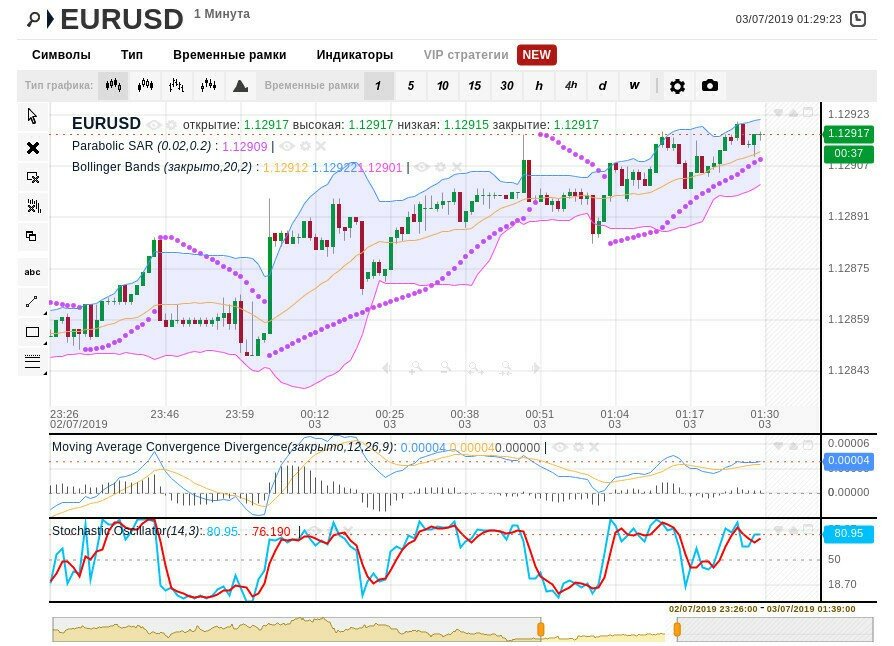Click the search magnifier next to EURUSD
The image size is (894, 646).
[34, 19]
